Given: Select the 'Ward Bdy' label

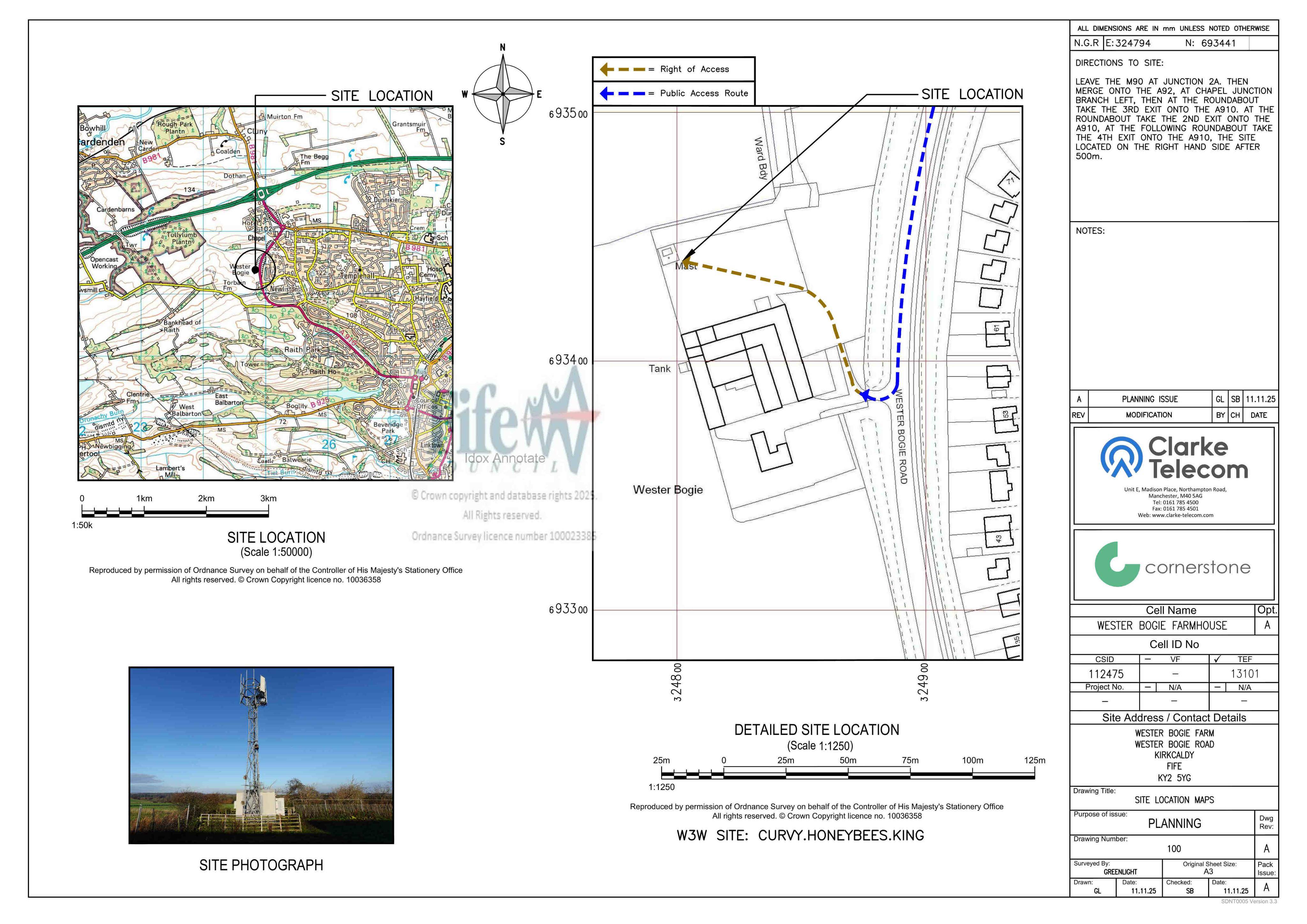Looking at the screenshot, I should tap(761, 158).
